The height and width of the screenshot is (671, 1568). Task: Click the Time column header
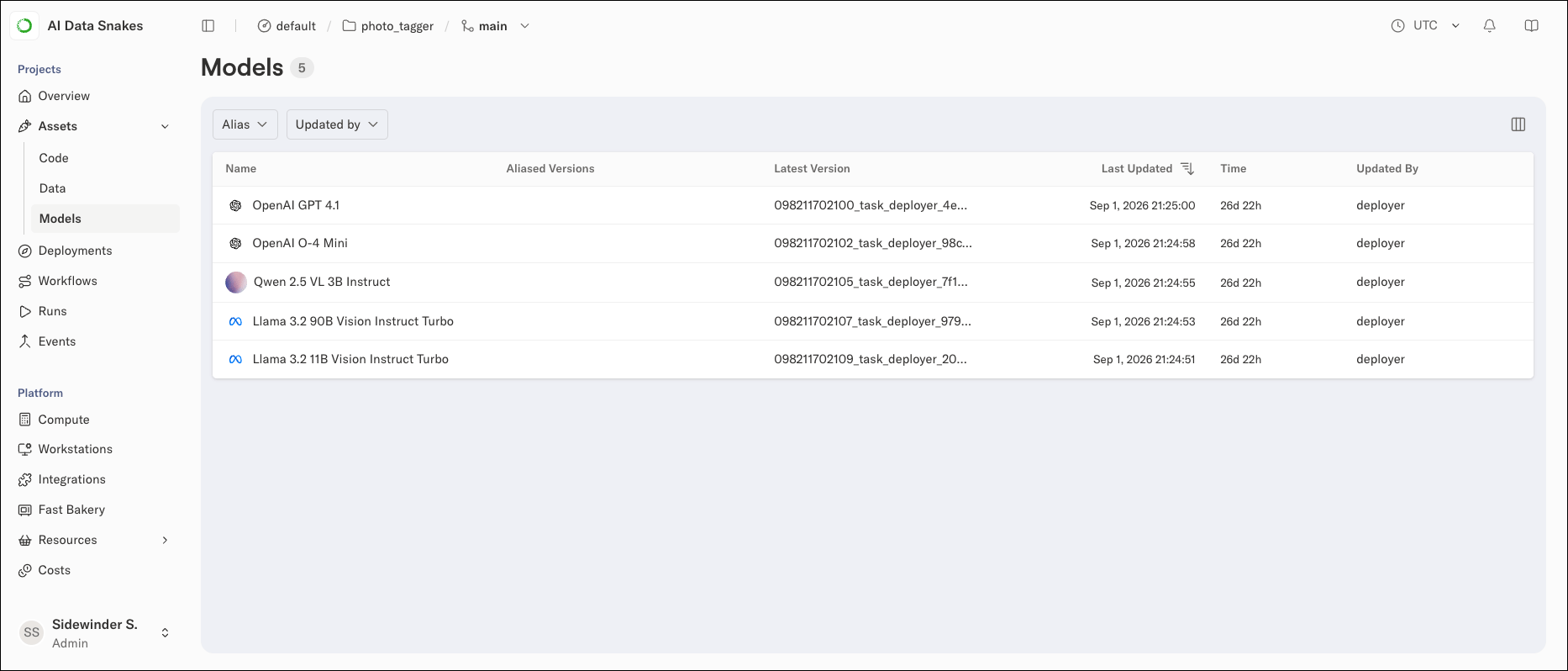tap(1234, 169)
